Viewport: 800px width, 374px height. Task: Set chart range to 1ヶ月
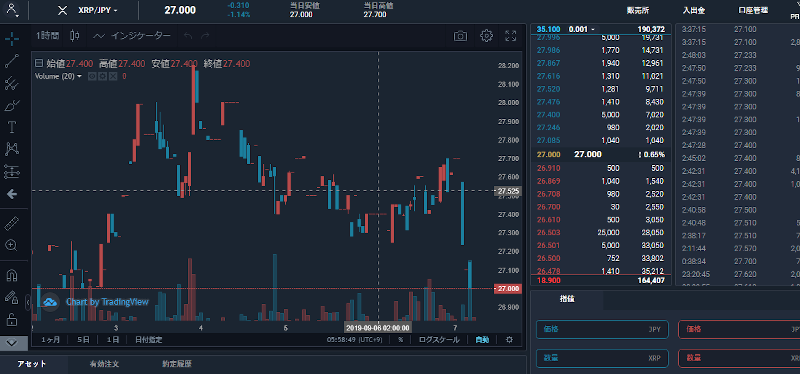51,340
